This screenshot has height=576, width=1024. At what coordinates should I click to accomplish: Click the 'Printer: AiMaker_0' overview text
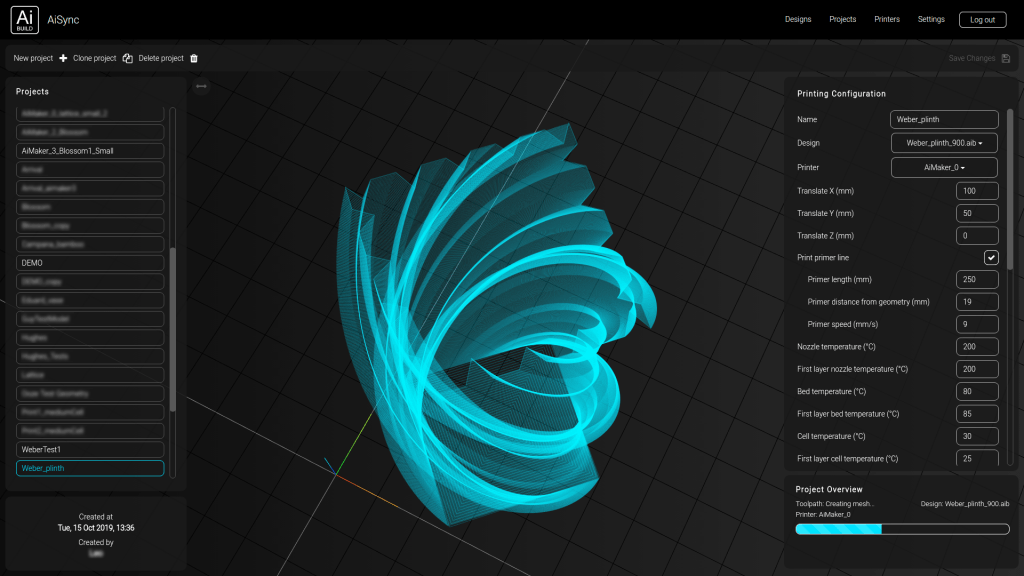[823, 515]
